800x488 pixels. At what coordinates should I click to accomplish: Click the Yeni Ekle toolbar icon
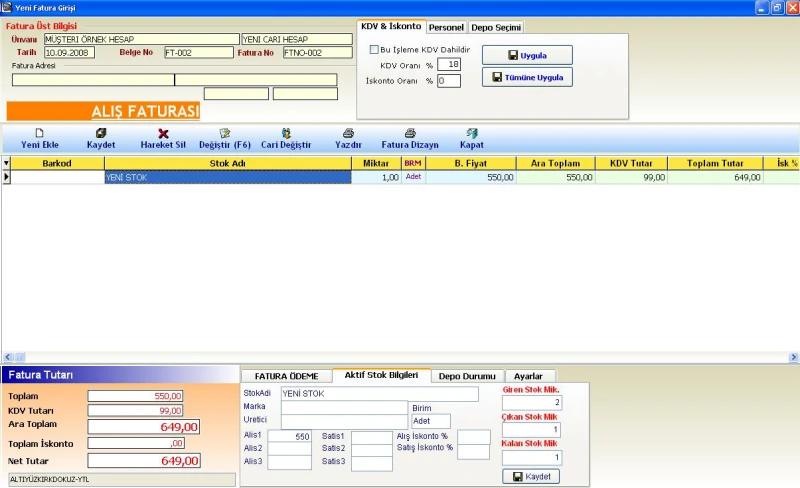(x=40, y=133)
